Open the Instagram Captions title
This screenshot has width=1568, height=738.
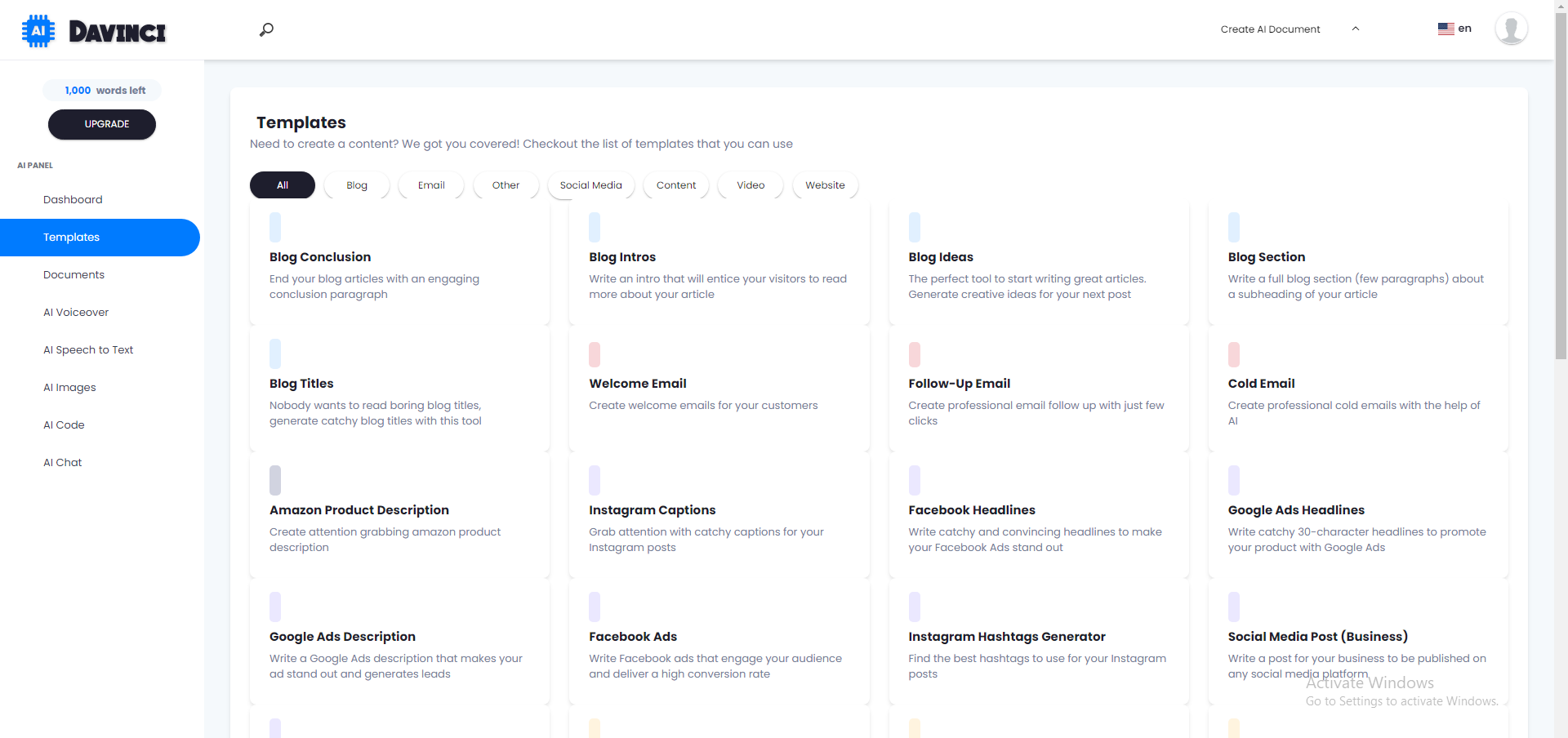(653, 510)
